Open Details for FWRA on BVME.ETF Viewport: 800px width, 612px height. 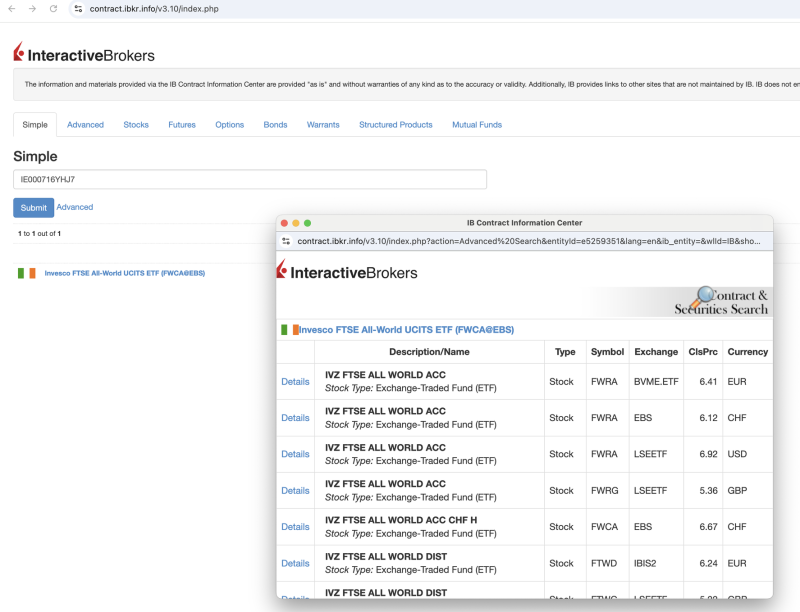[295, 381]
